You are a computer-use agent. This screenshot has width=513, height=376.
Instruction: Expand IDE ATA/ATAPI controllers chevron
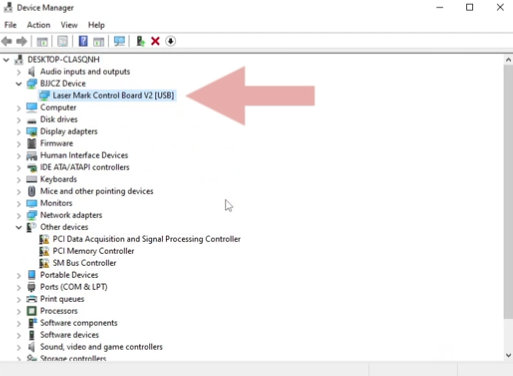pyautogui.click(x=19, y=168)
